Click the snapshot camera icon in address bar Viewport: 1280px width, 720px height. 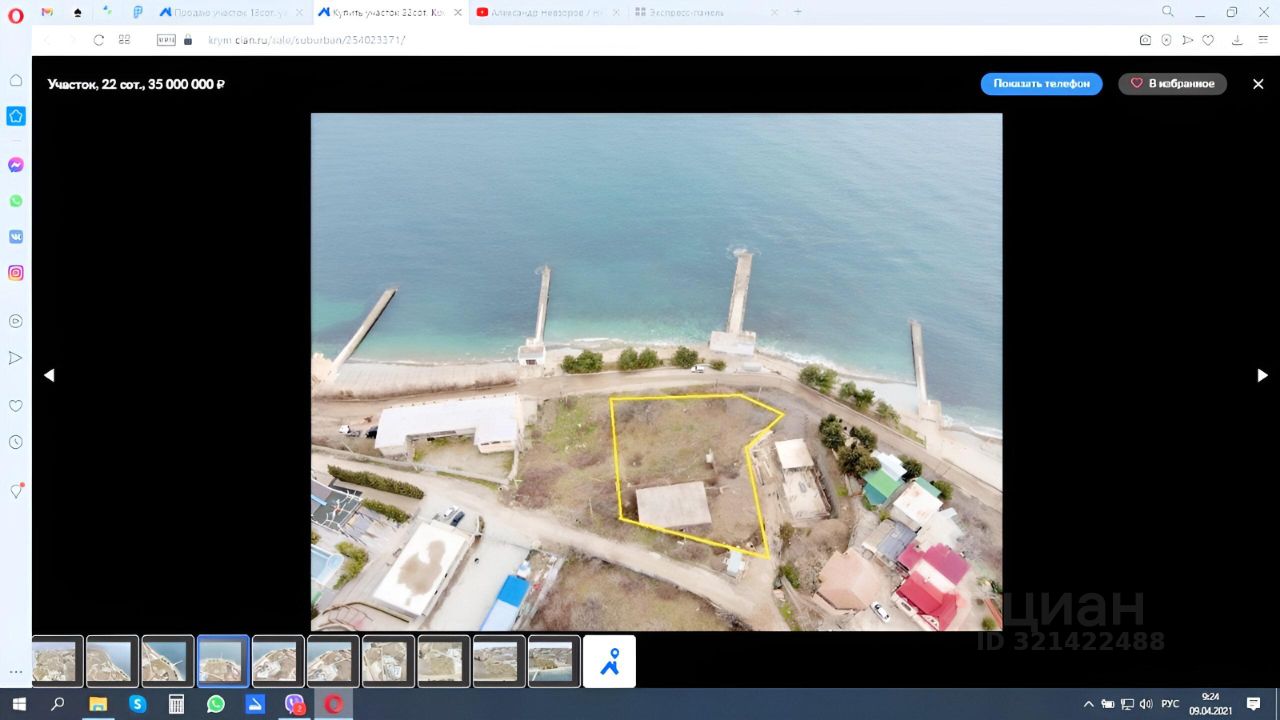(x=1145, y=40)
